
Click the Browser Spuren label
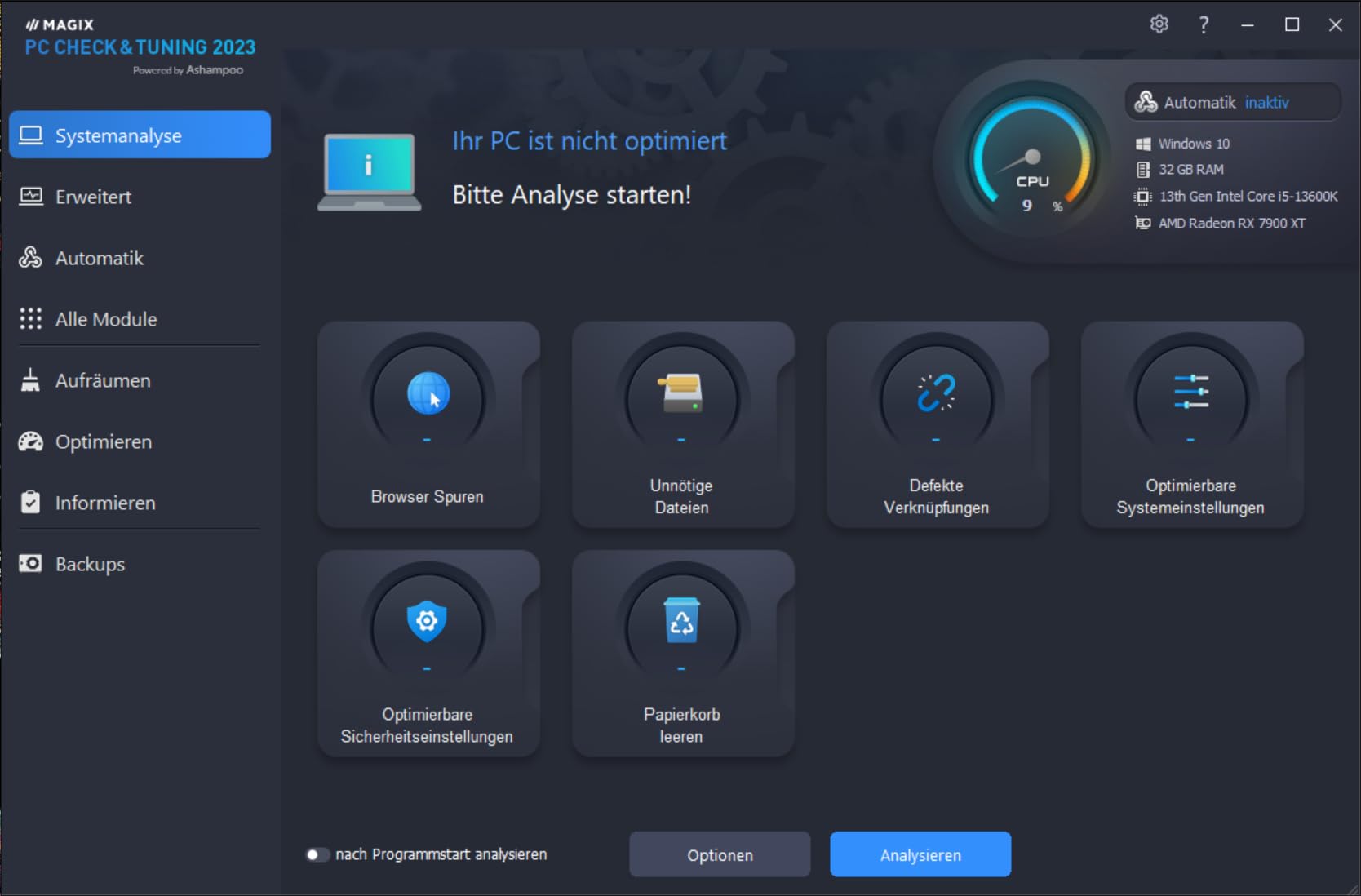[x=428, y=496]
